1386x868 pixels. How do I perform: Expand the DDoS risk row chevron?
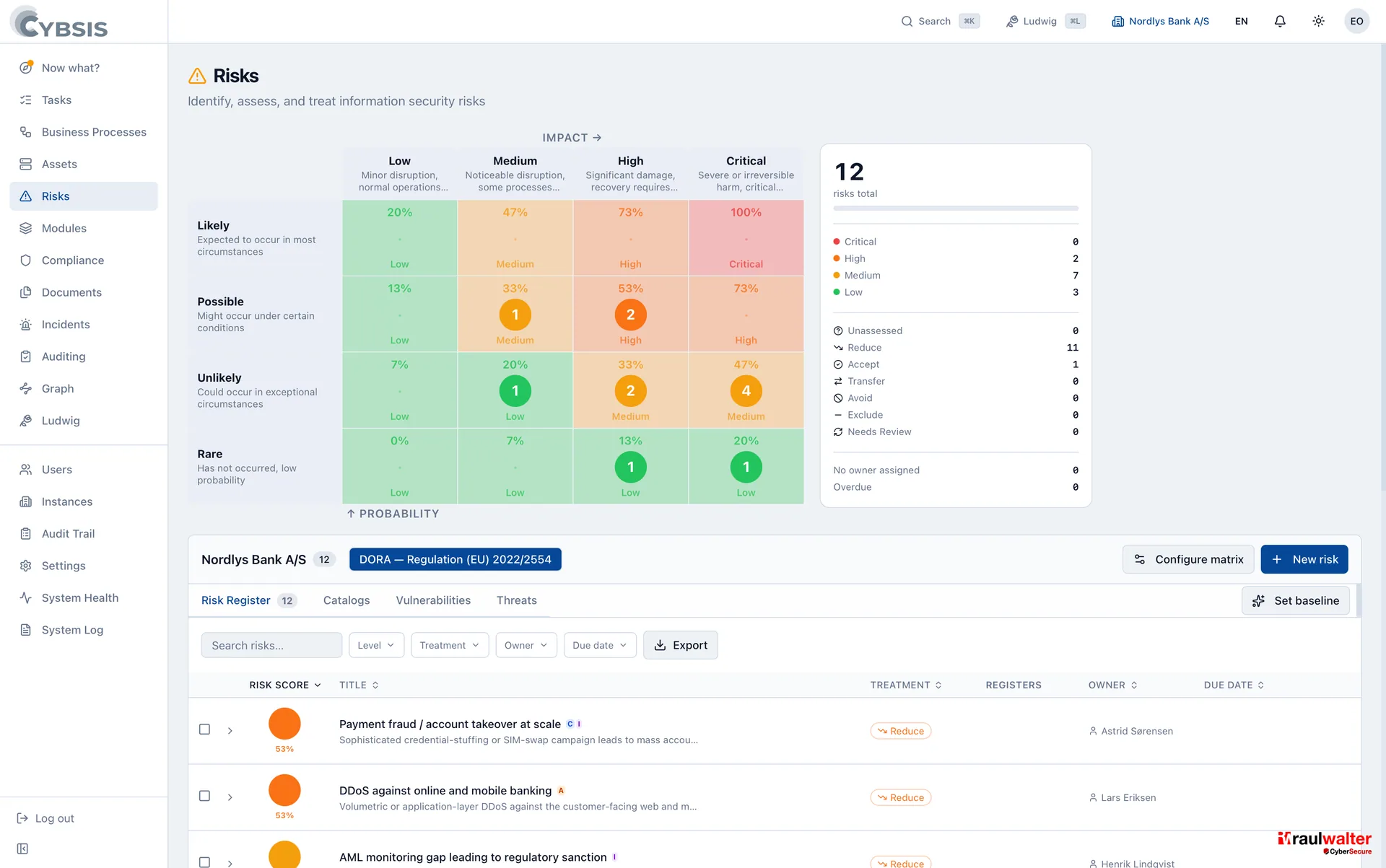pos(230,797)
